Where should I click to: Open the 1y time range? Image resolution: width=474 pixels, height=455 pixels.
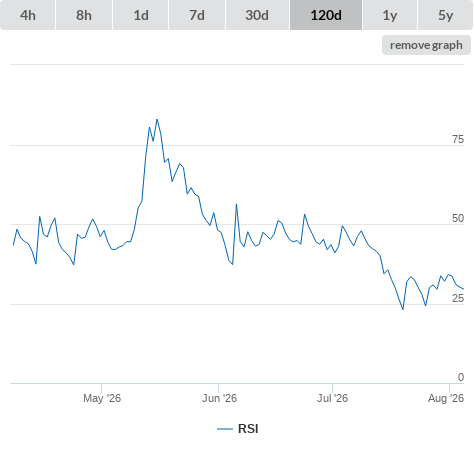click(390, 15)
